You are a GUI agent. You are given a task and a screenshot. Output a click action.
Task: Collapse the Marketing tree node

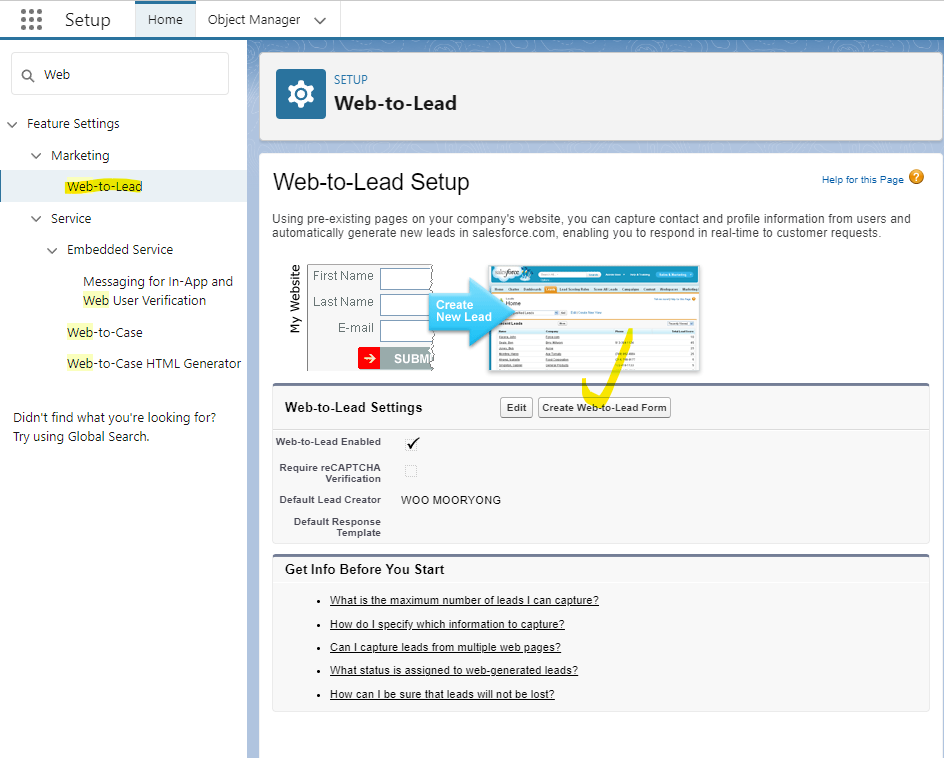pyautogui.click(x=36, y=156)
